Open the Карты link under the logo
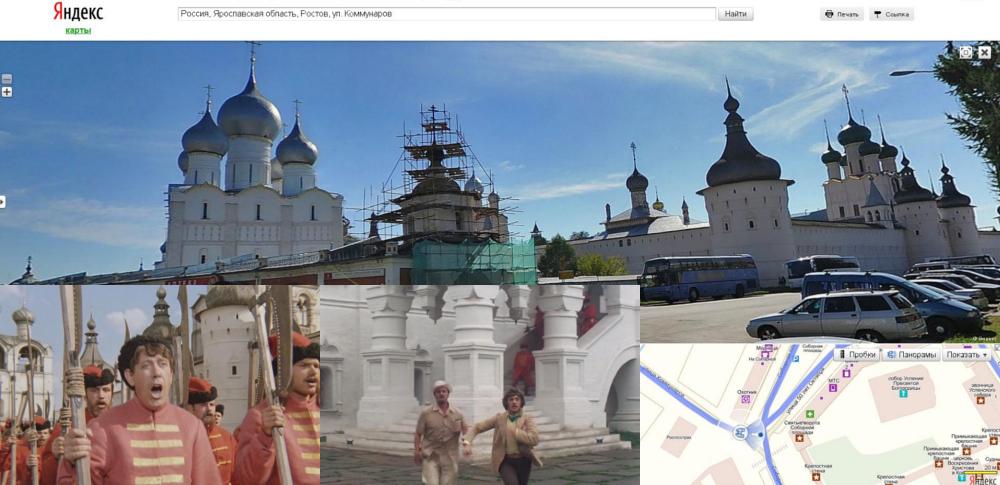 coord(77,31)
